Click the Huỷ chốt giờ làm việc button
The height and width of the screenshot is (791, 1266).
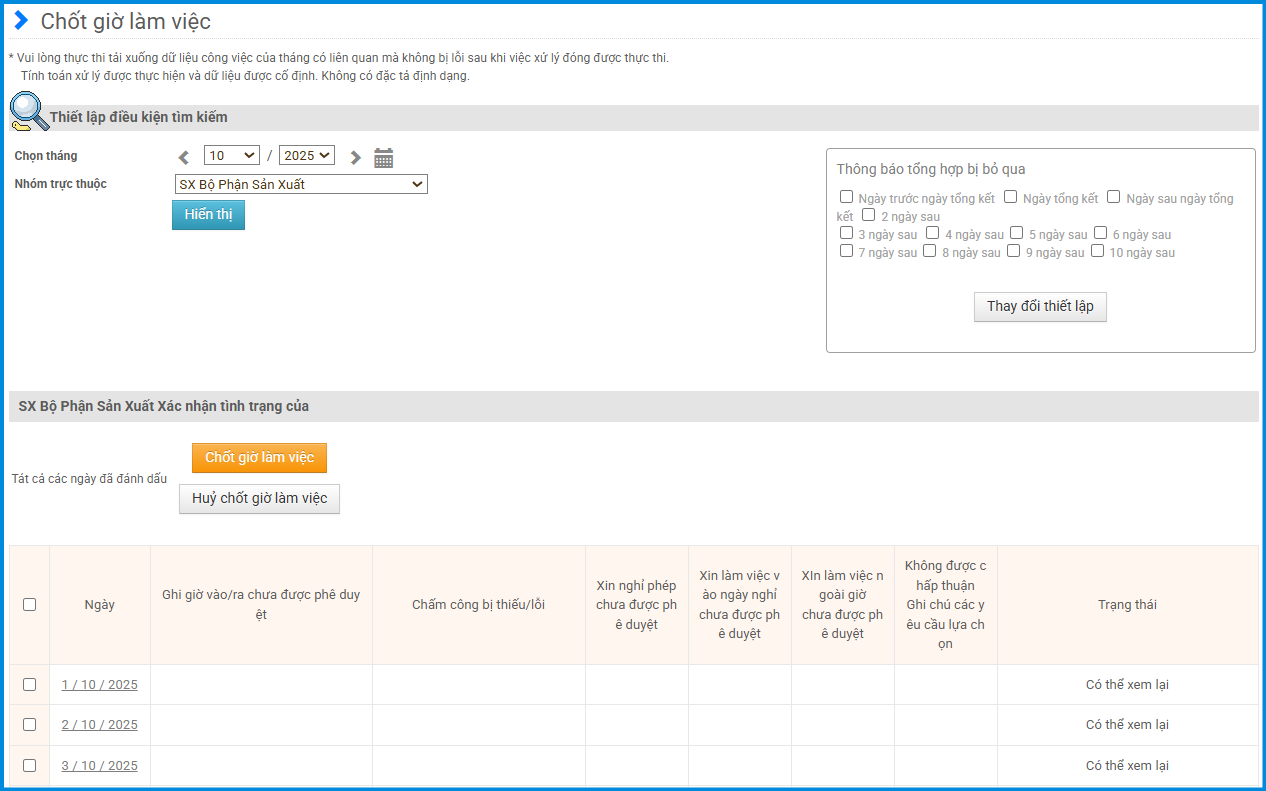[259, 498]
